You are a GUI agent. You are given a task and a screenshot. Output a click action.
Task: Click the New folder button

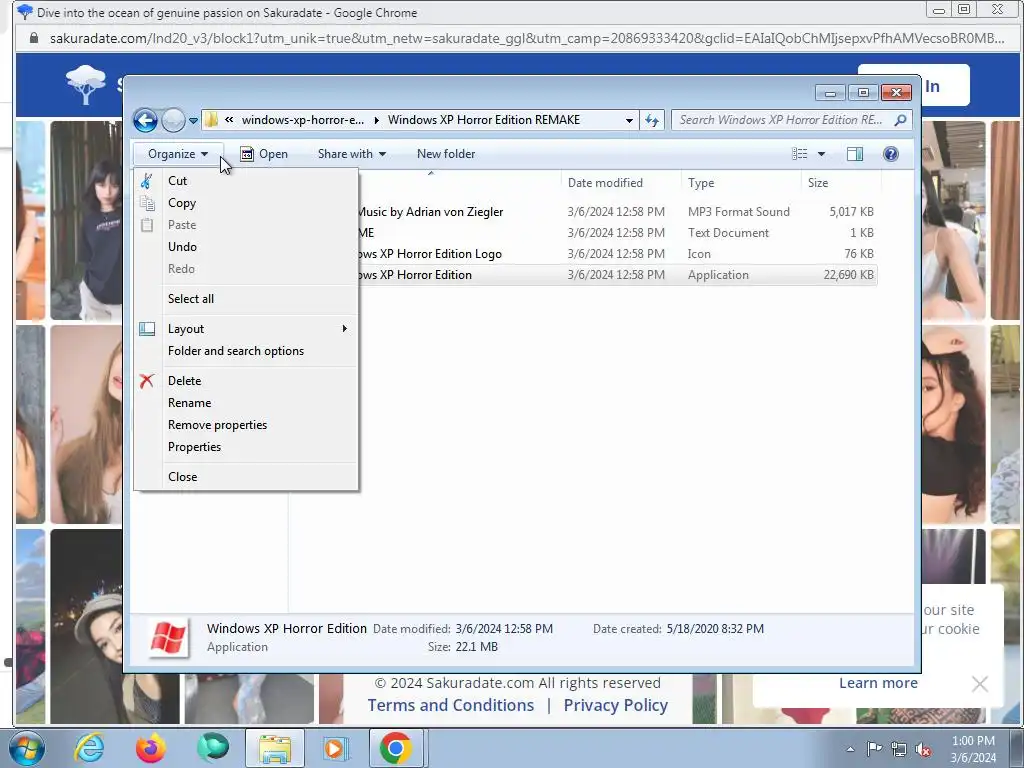[x=446, y=154]
